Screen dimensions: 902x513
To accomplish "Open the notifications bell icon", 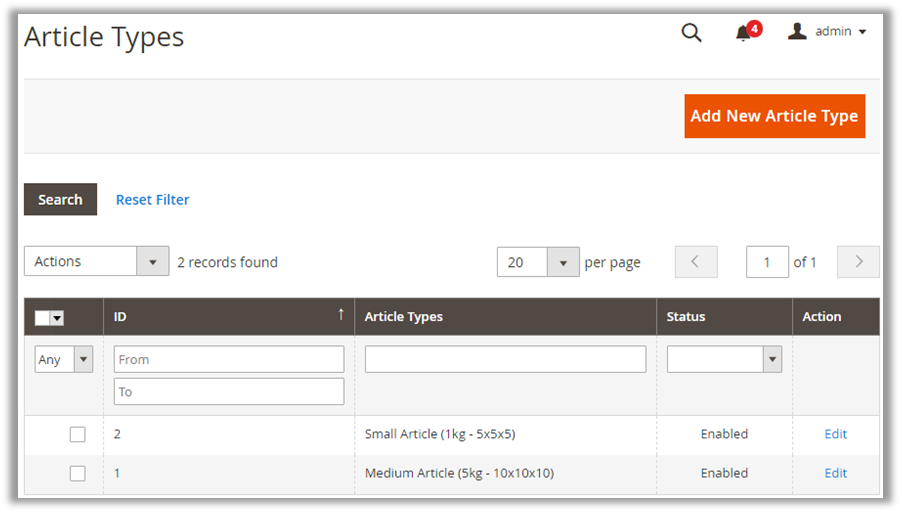I will (x=743, y=33).
